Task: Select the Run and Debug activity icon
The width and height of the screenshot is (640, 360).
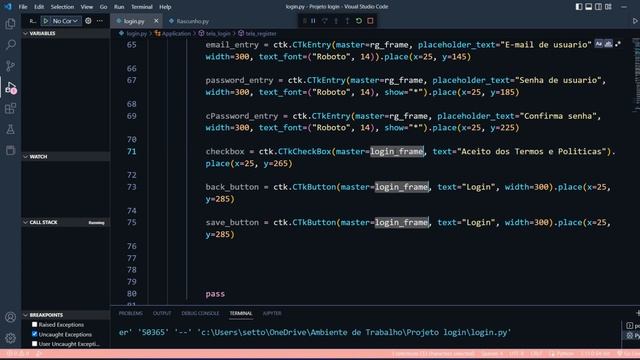Action: (10, 87)
